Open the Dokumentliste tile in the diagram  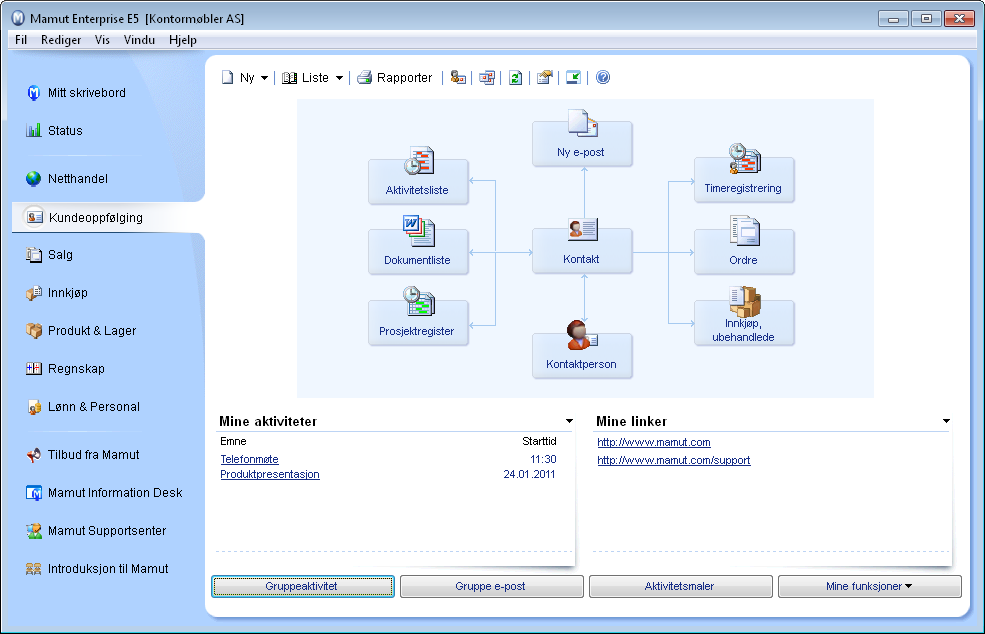[418, 252]
